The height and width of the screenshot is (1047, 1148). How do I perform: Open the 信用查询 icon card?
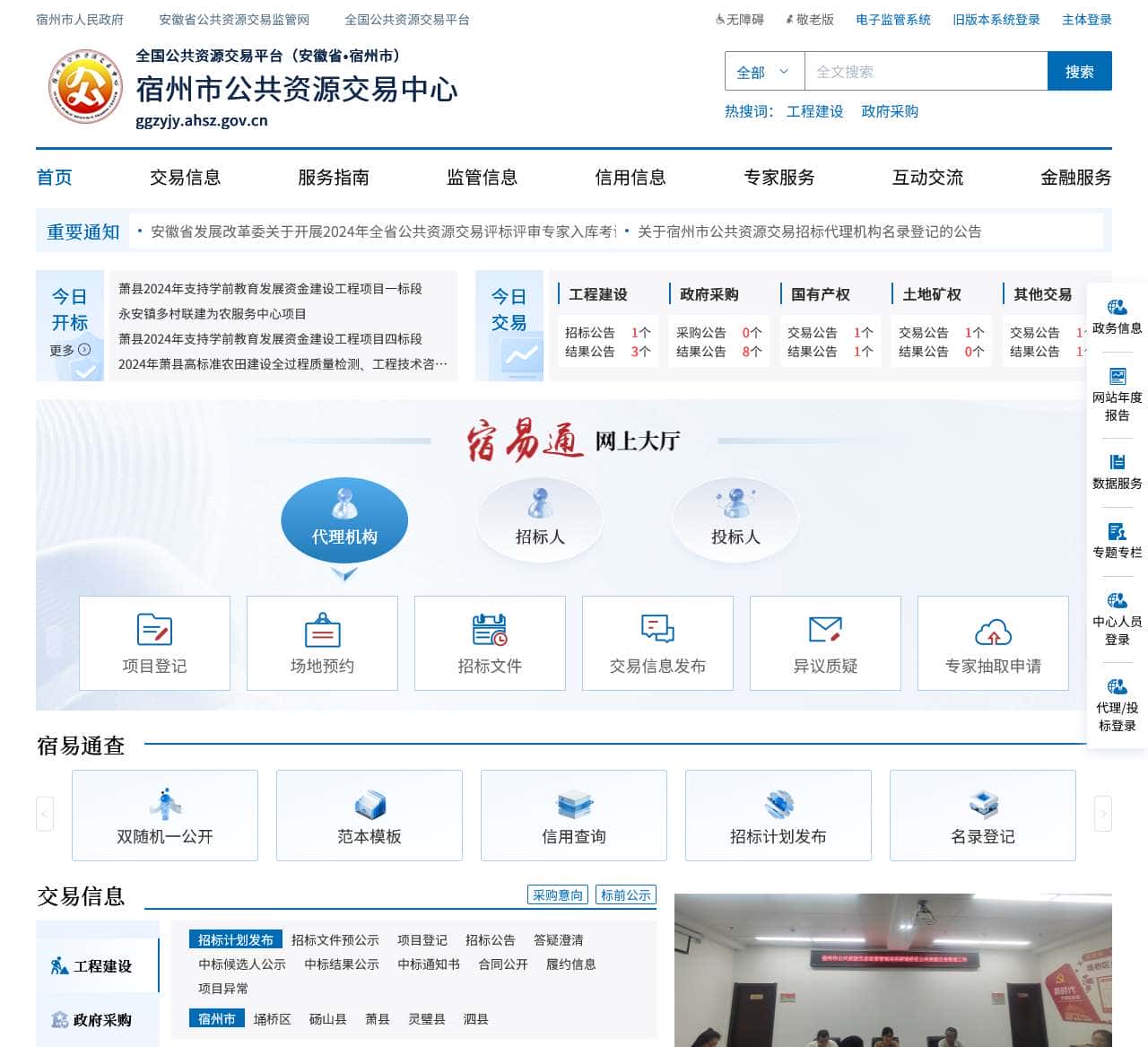(574, 816)
